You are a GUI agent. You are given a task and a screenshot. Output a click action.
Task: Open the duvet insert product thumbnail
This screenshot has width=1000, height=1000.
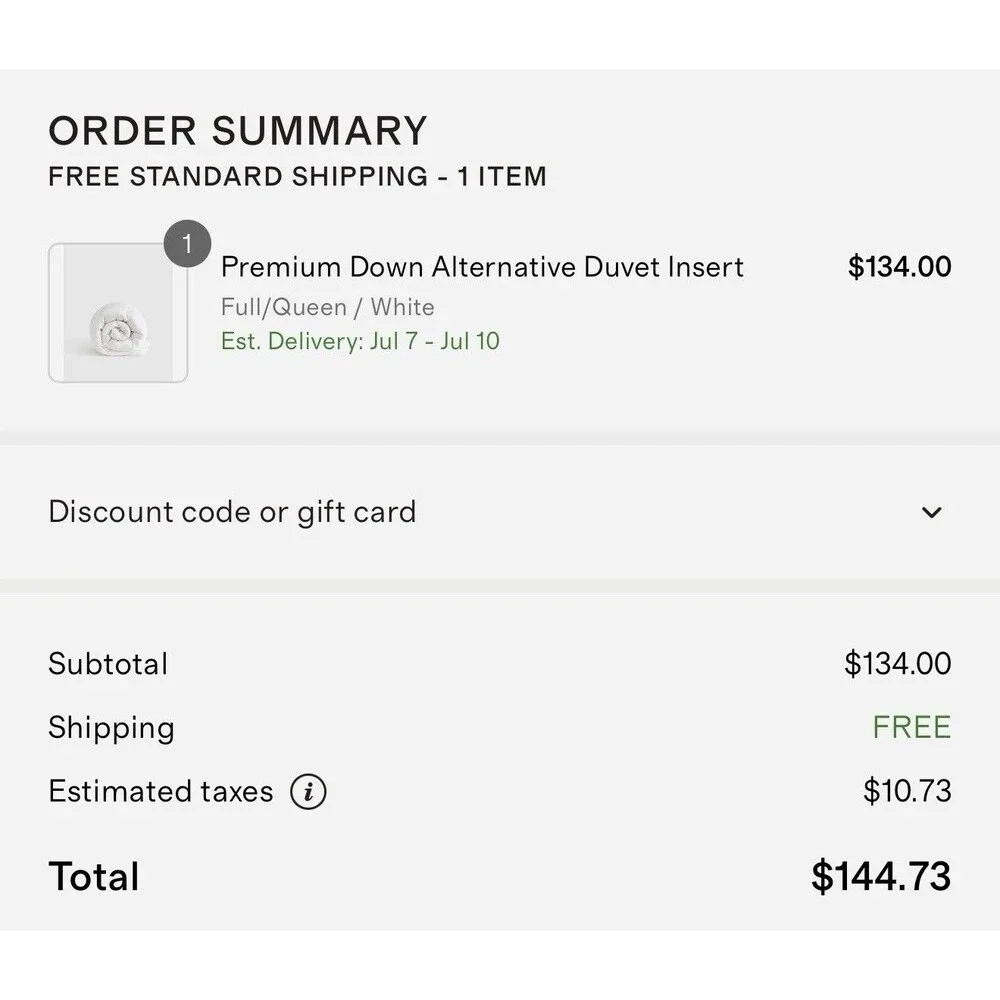(x=118, y=312)
